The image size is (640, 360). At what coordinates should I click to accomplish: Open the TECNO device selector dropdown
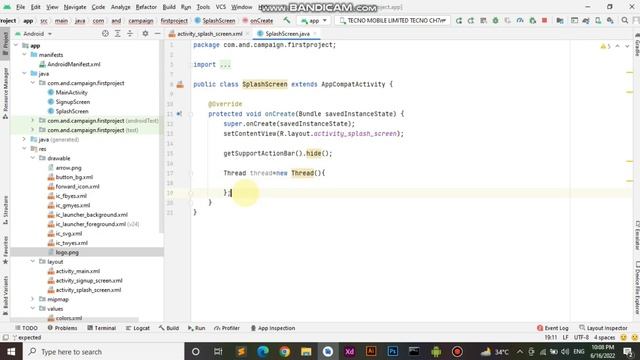(x=393, y=20)
